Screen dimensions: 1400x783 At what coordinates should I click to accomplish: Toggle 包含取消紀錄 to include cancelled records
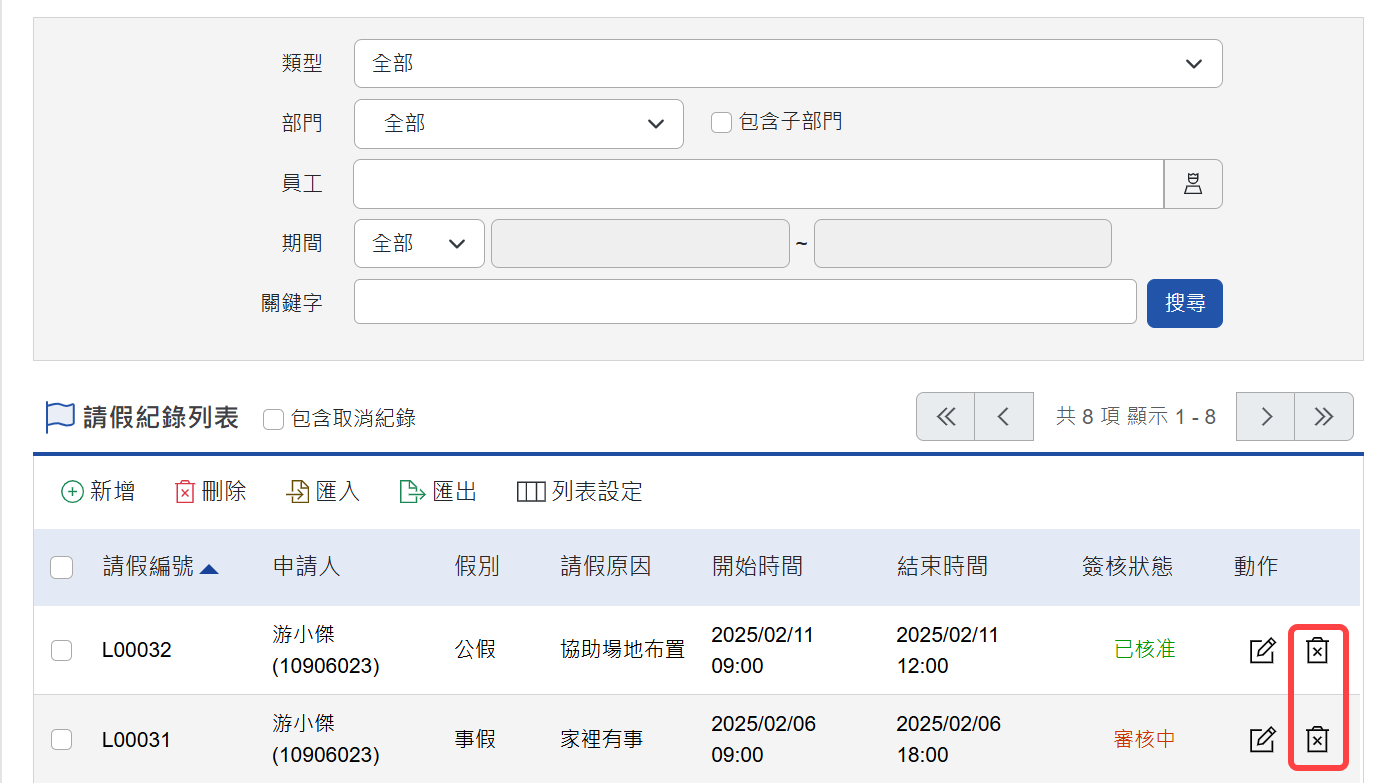coord(273,419)
